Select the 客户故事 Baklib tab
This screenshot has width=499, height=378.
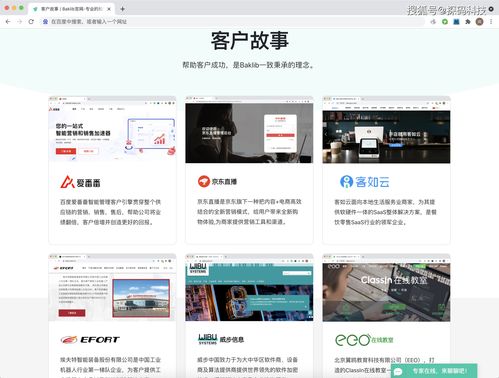(71, 9)
